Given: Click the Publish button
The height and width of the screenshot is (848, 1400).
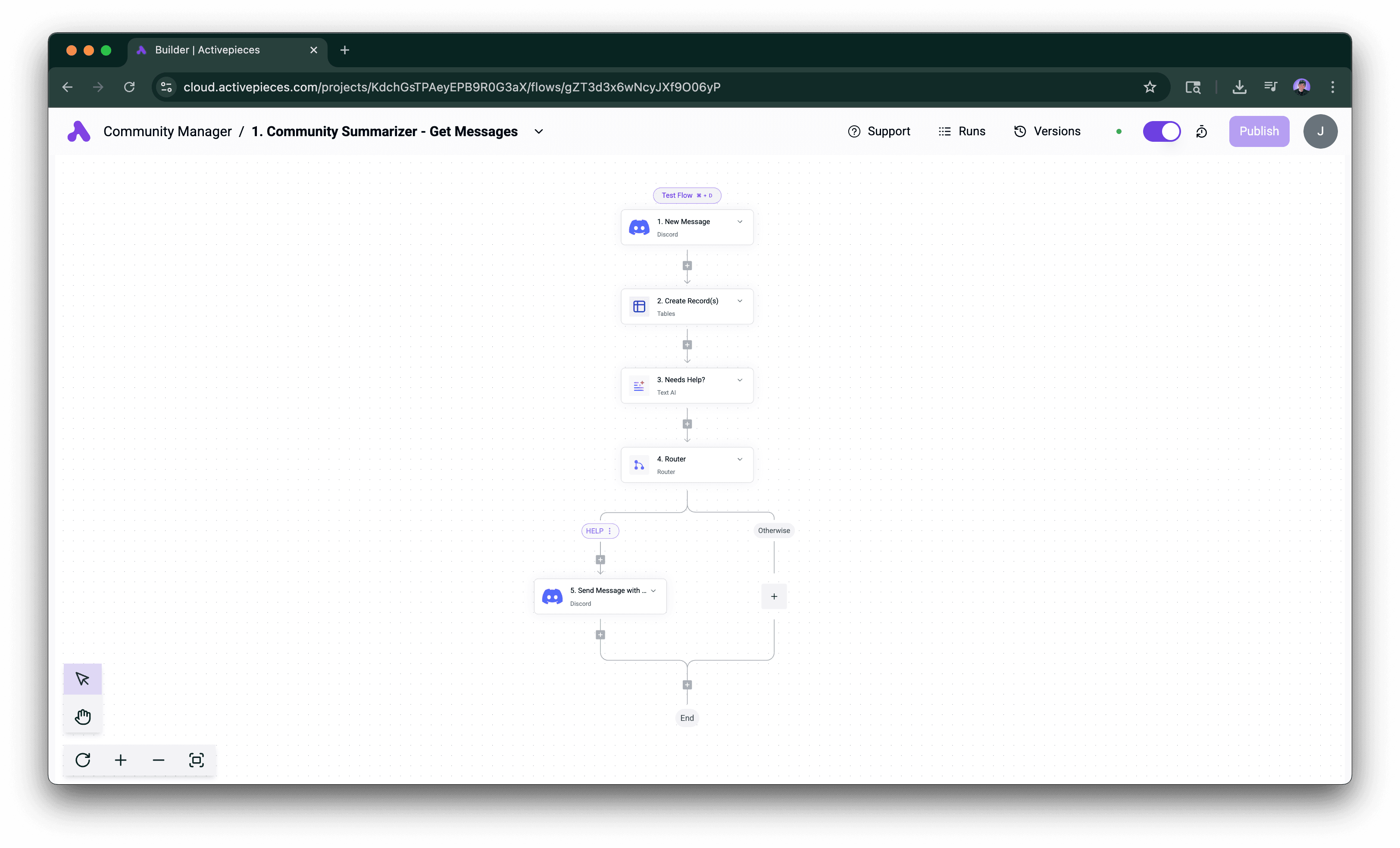Looking at the screenshot, I should 1259,131.
